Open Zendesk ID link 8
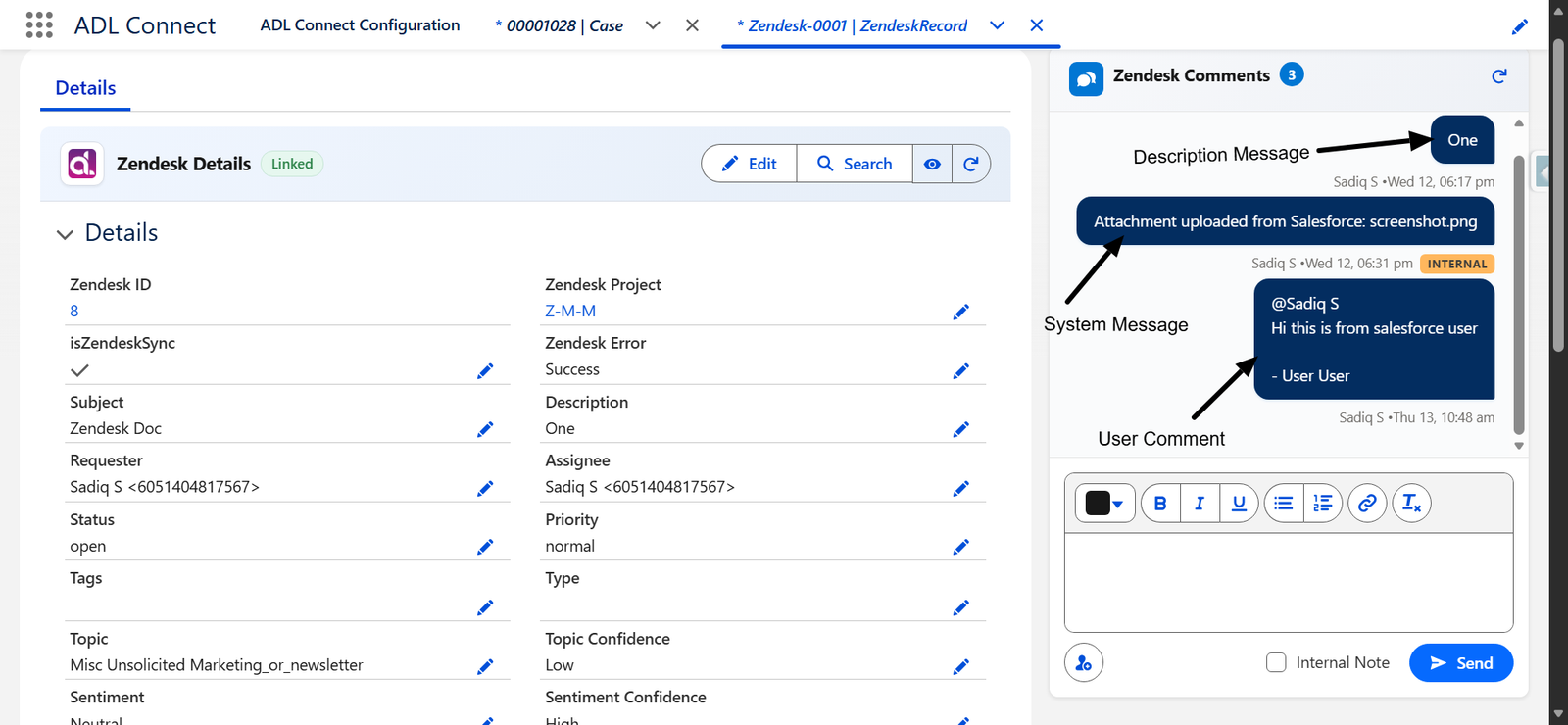The height and width of the screenshot is (725, 1568). pos(74,311)
